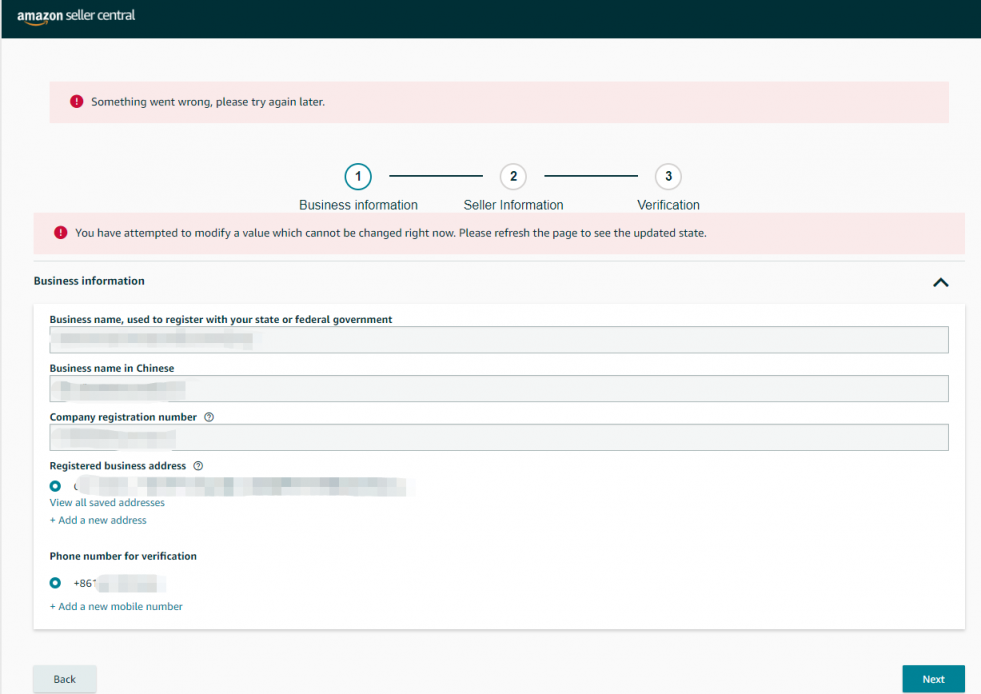The width and height of the screenshot is (981, 694).
Task: Go to Verification step label
Action: click(668, 205)
